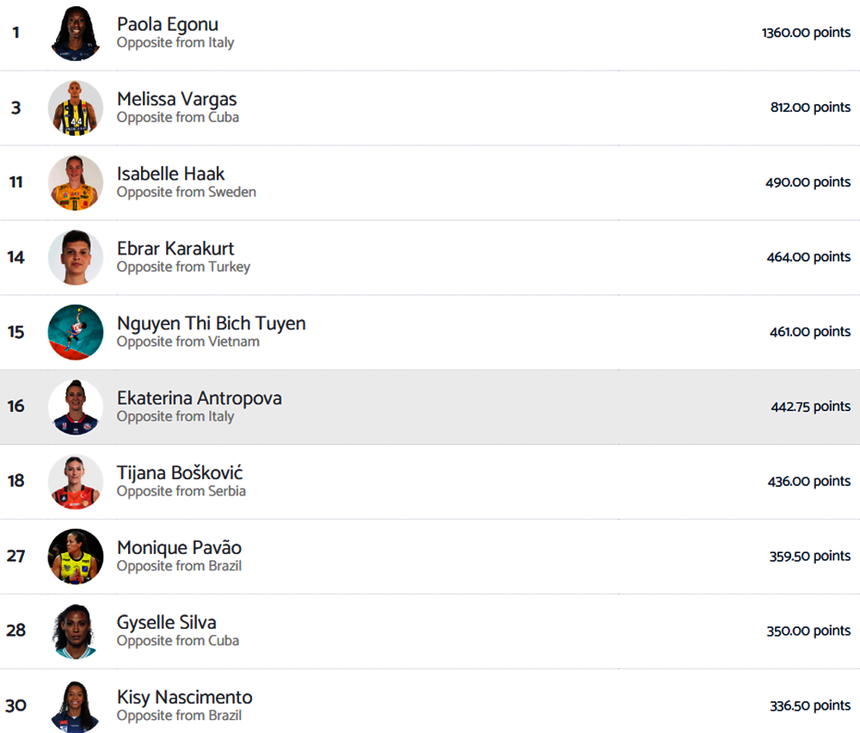
Task: Open the Tijana Bošković name link
Action: pyautogui.click(x=179, y=473)
